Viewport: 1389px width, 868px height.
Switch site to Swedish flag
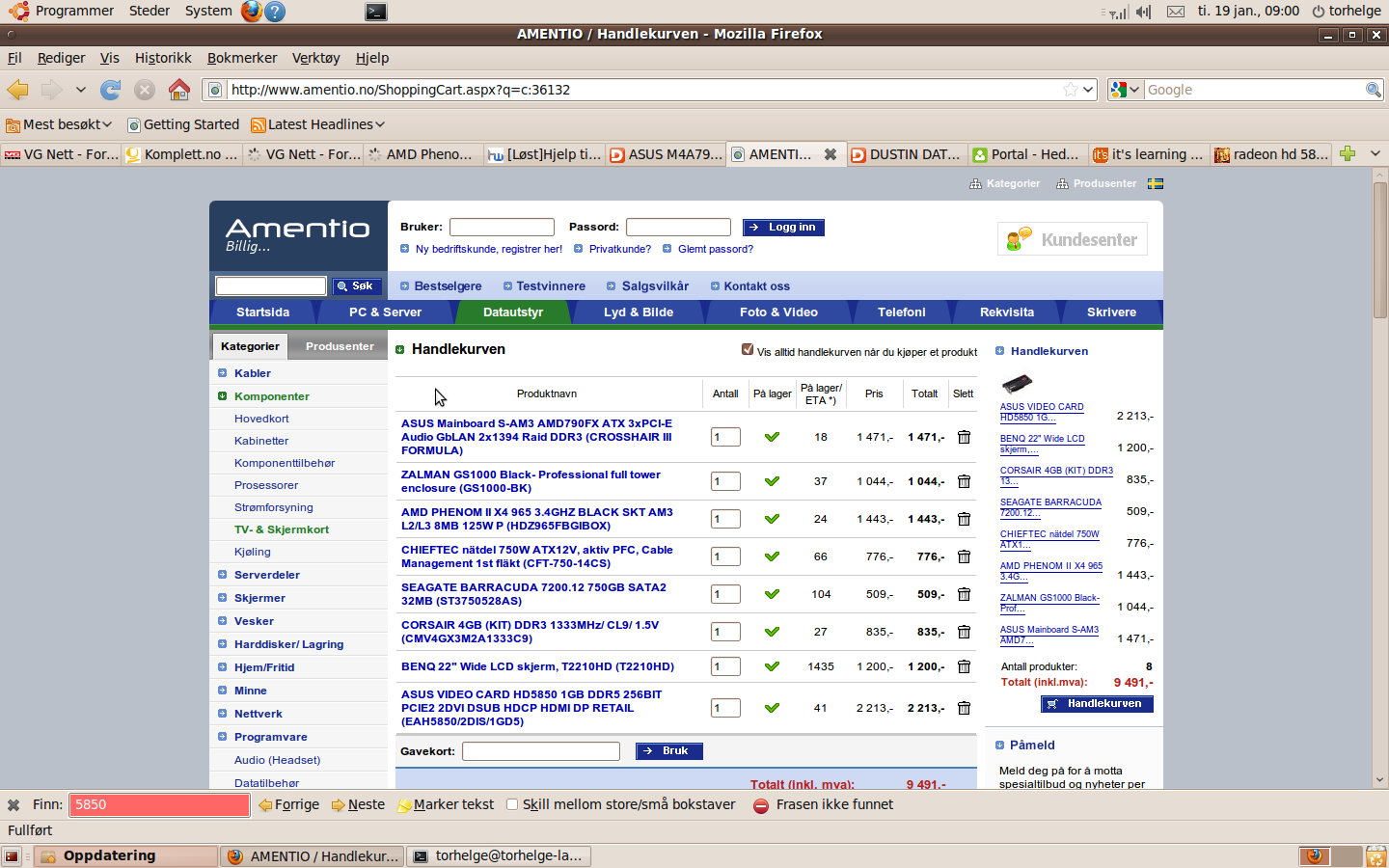[x=1156, y=183]
